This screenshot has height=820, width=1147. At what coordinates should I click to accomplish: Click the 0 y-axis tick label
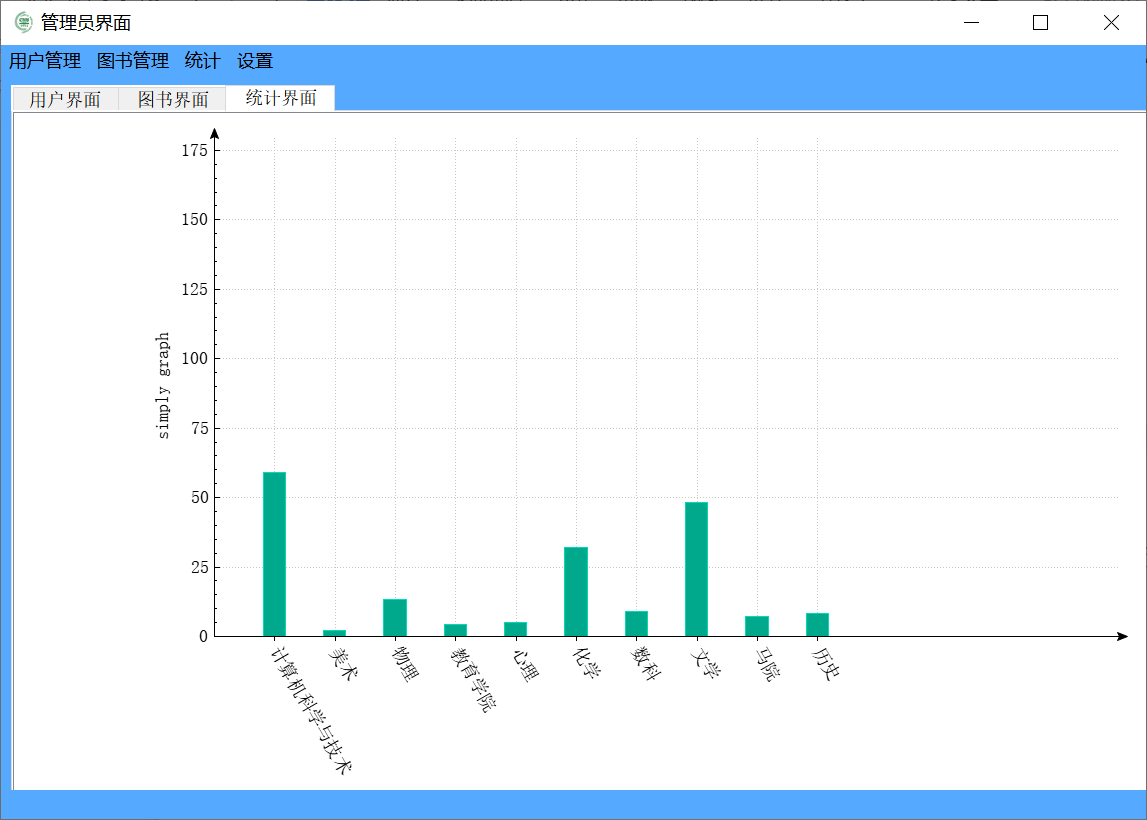[203, 636]
